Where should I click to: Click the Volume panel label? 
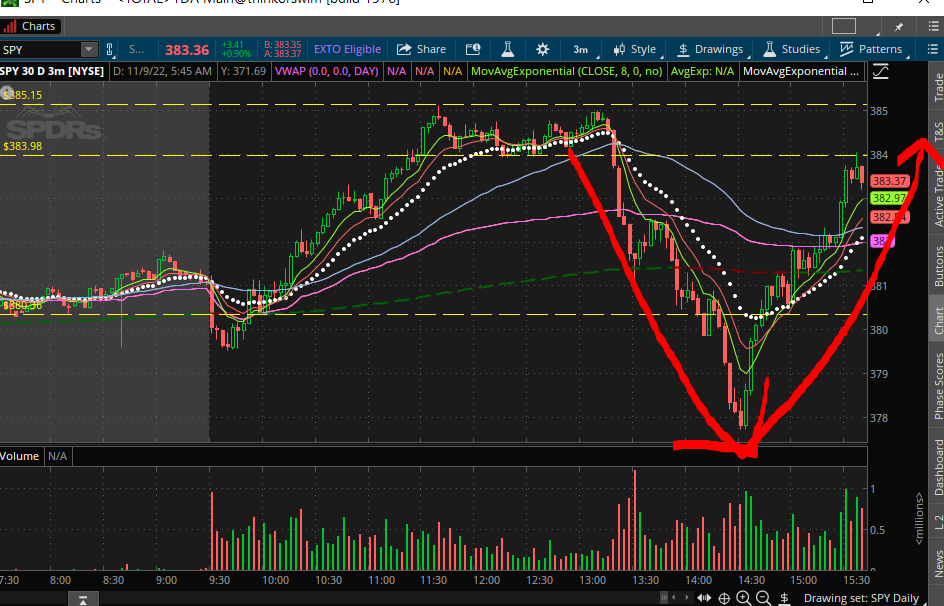(19, 456)
